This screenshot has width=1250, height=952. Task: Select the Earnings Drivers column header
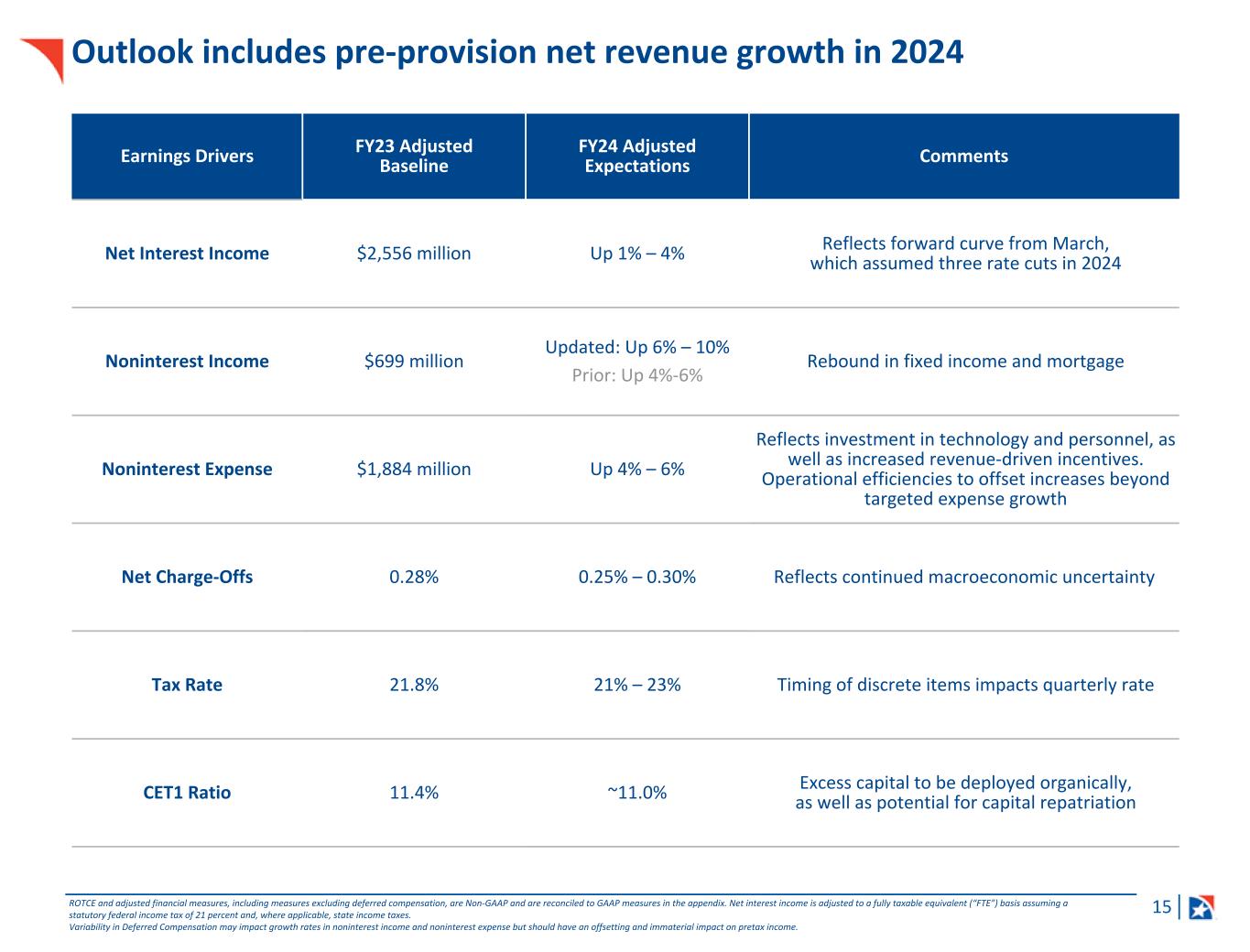tap(187, 157)
